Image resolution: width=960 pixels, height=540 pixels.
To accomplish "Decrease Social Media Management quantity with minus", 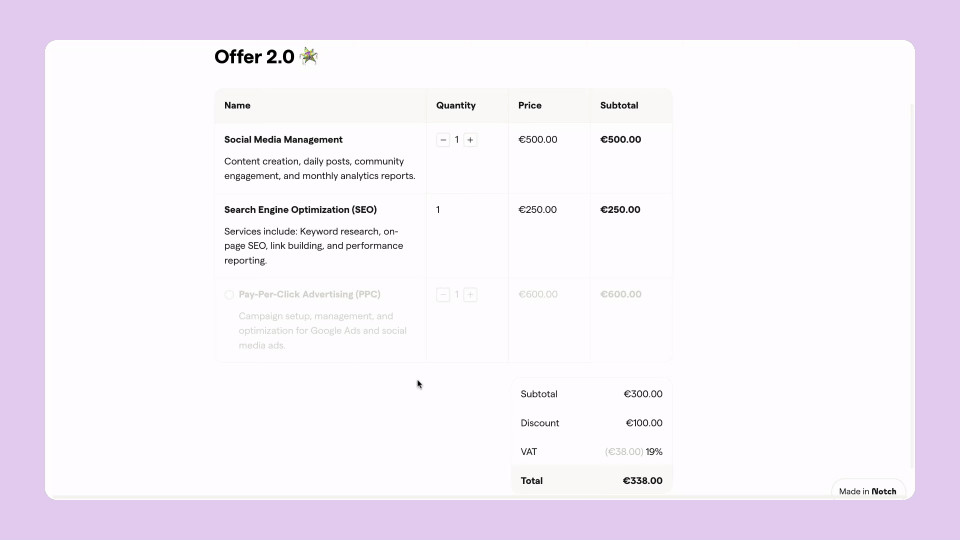I will [x=443, y=140].
